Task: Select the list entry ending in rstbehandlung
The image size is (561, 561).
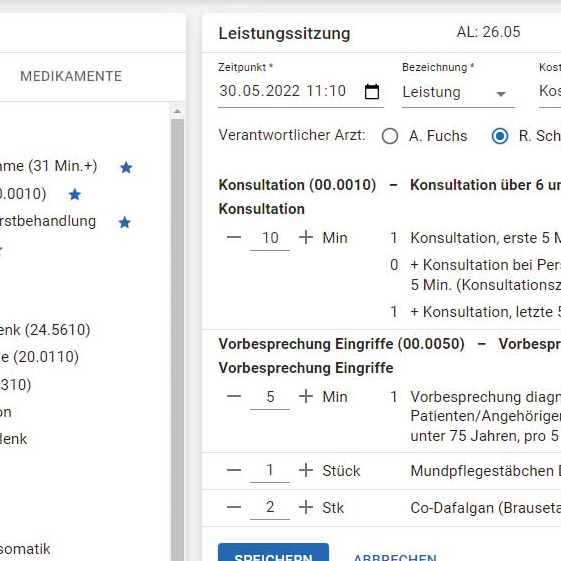Action: click(48, 221)
